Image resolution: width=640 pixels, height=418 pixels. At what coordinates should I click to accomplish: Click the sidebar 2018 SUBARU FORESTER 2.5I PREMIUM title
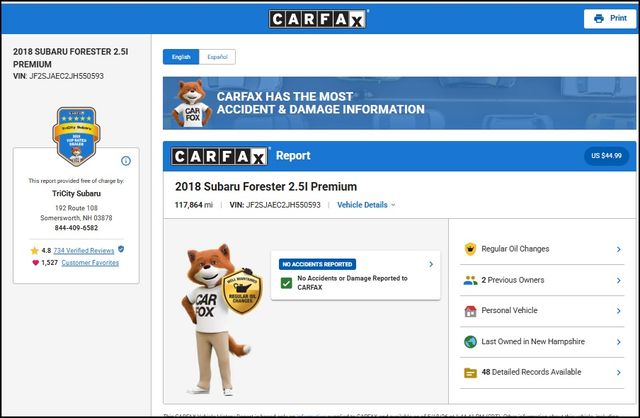point(71,58)
